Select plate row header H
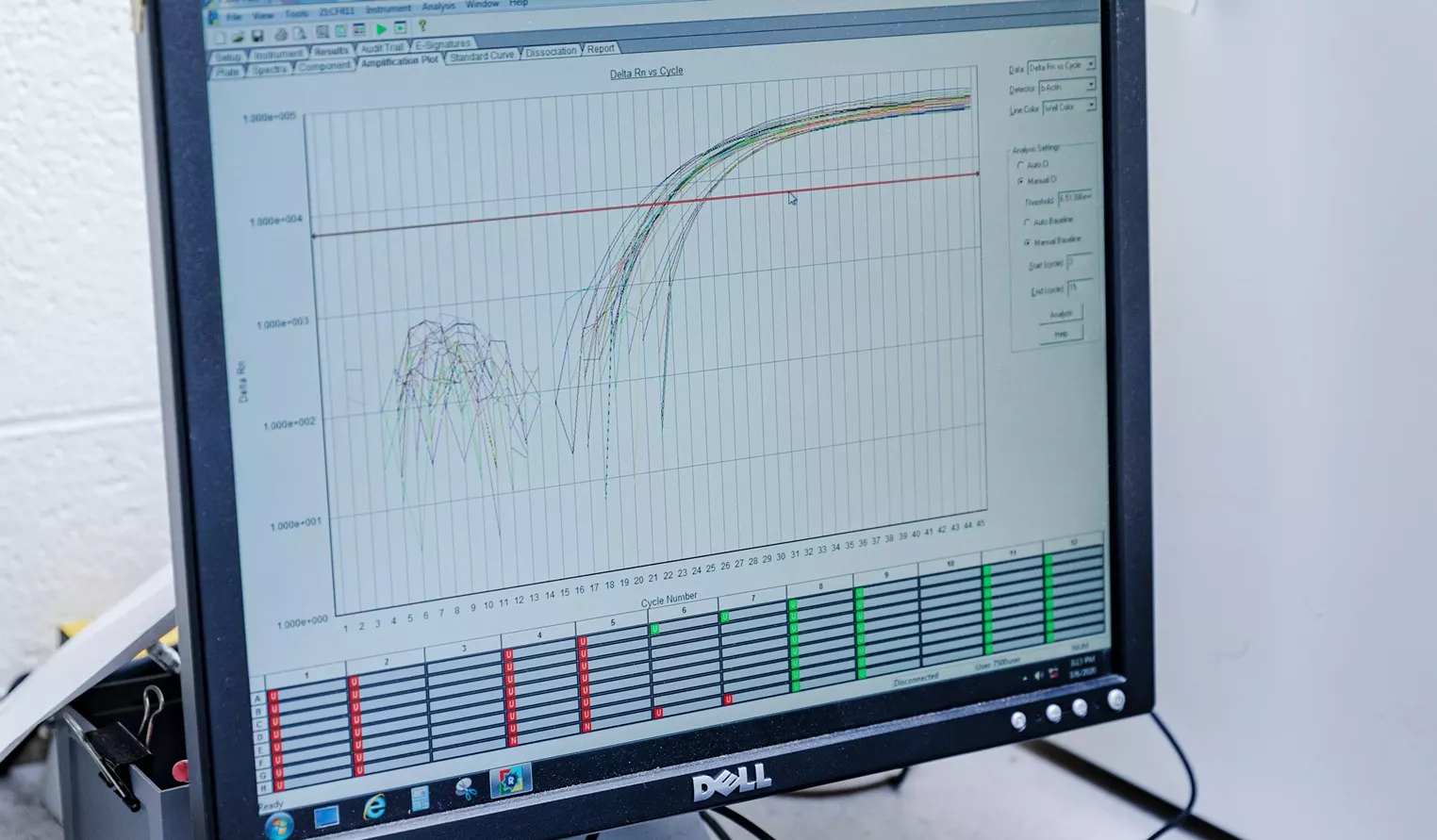The width and height of the screenshot is (1437, 840). pyautogui.click(x=264, y=787)
